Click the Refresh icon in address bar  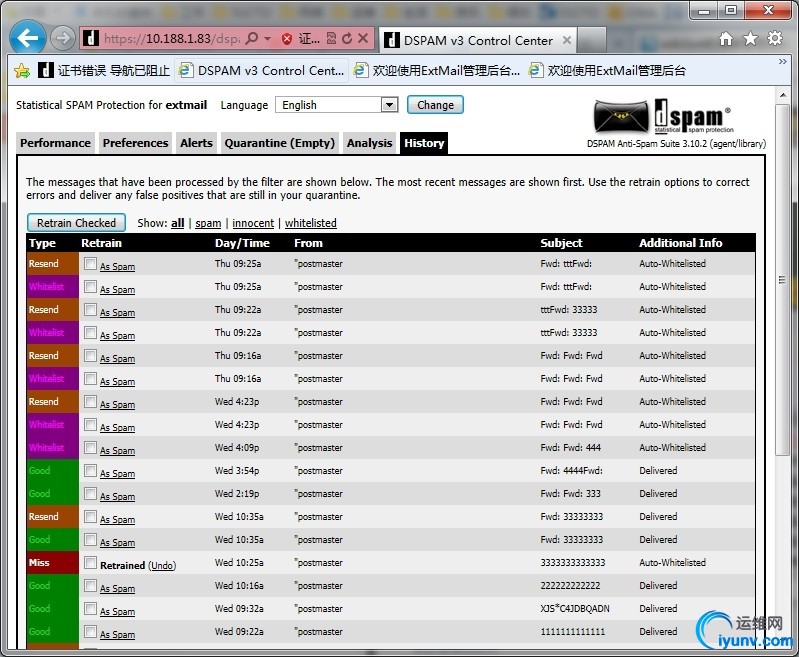347,38
